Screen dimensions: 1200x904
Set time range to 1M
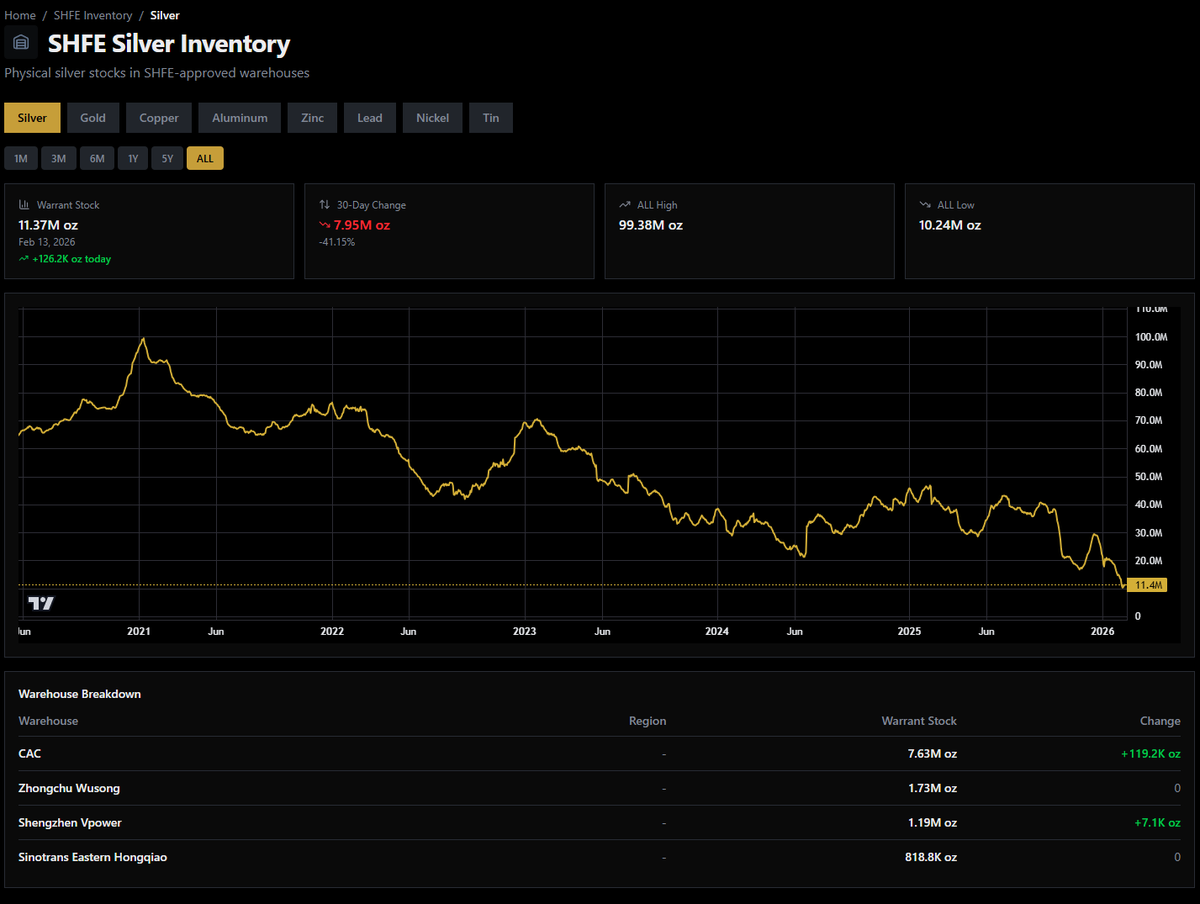click(x=20, y=158)
